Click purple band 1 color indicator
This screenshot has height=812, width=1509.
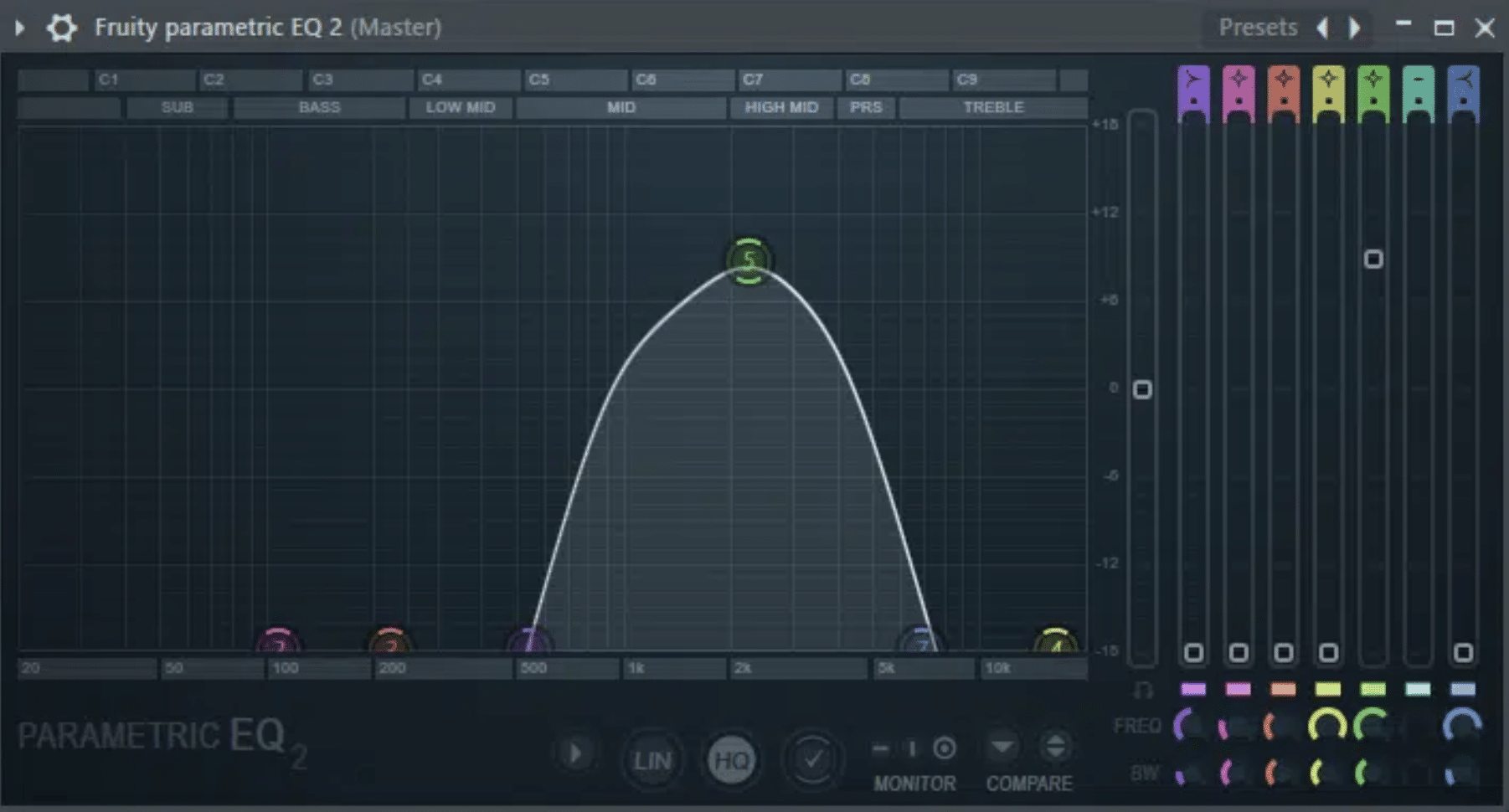click(x=1193, y=690)
